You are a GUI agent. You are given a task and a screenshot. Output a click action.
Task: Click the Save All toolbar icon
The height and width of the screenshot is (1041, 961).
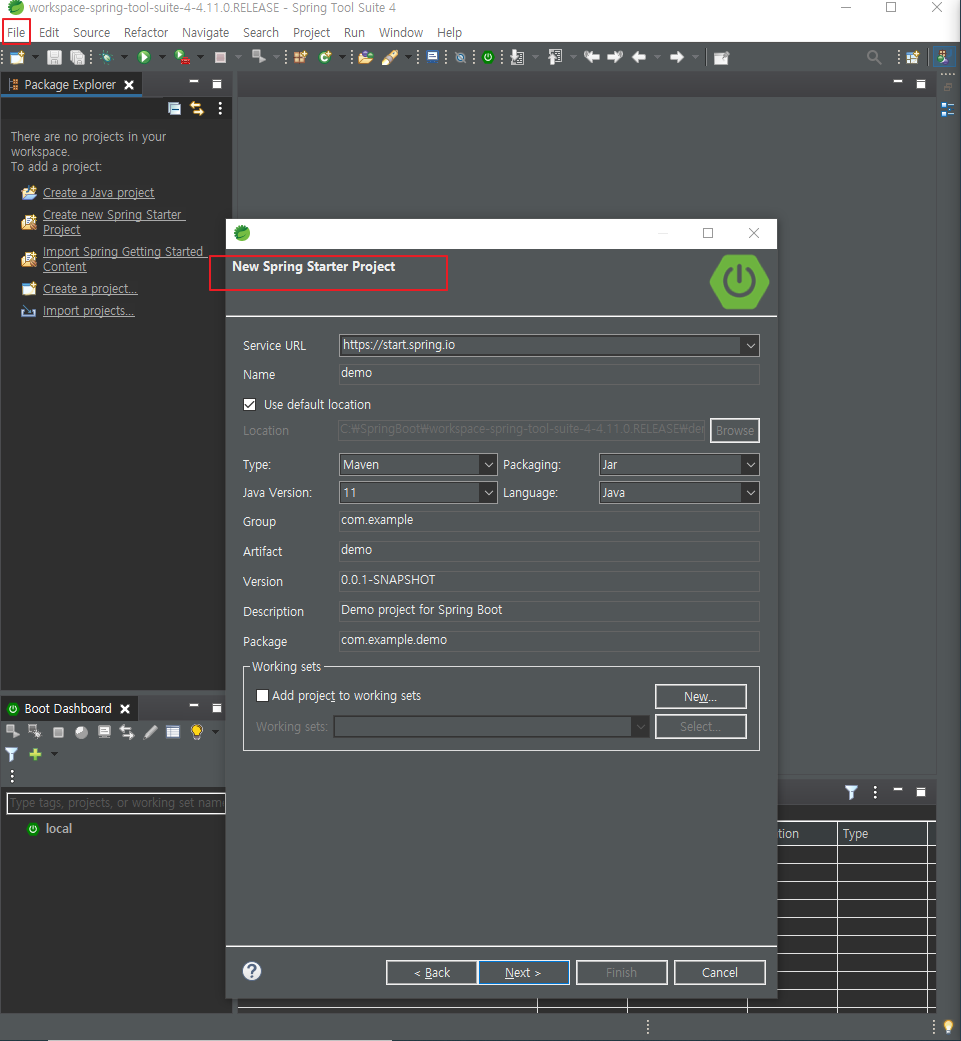pos(77,58)
